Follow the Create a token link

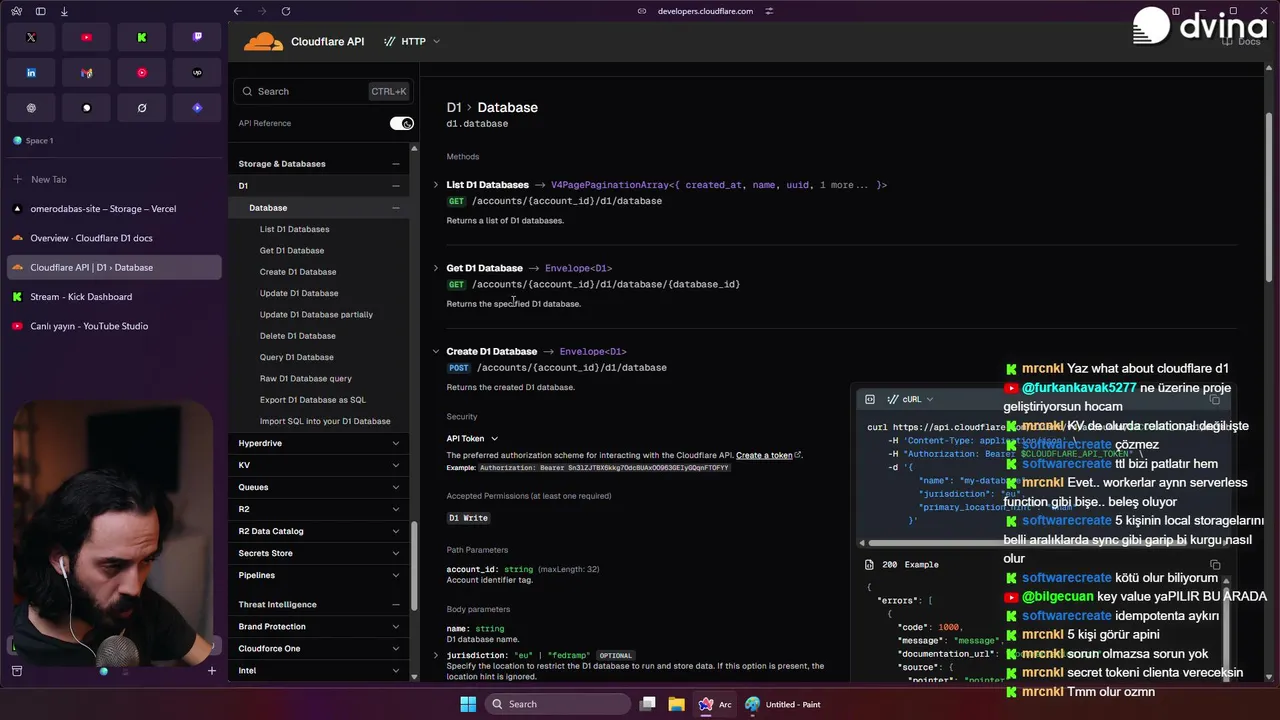point(764,455)
